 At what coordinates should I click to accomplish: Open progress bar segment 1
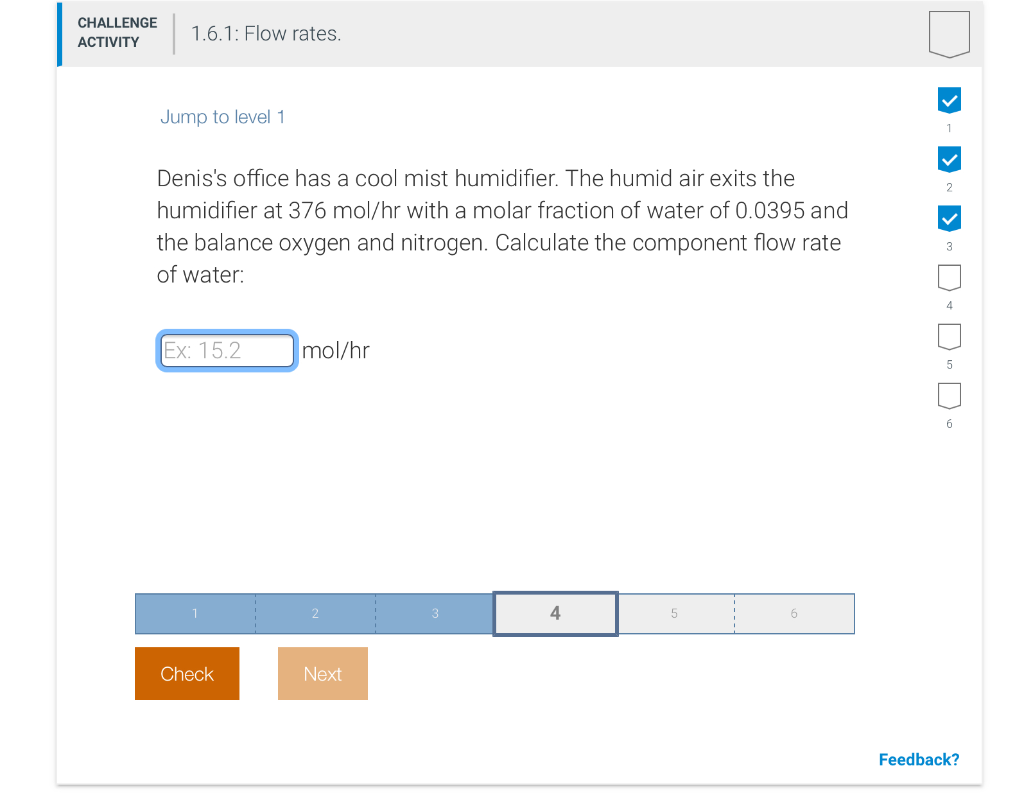coord(195,613)
